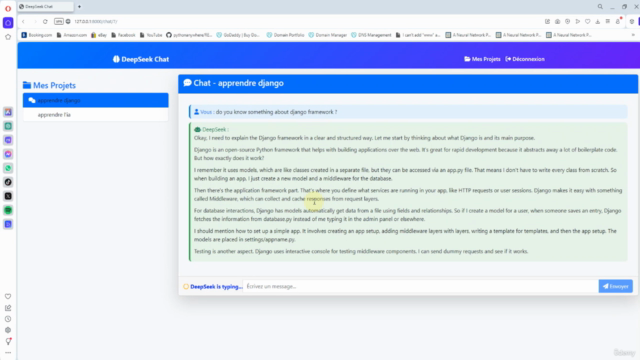Image resolution: width=640 pixels, height=360 pixels.
Task: Open the sidebar settings gear icon
Action: [x=8, y=330]
